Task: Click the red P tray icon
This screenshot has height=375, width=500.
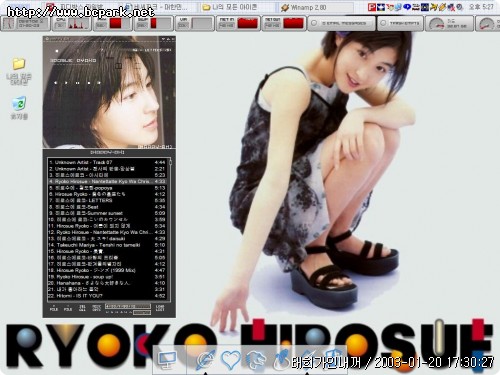Action: pos(372,7)
